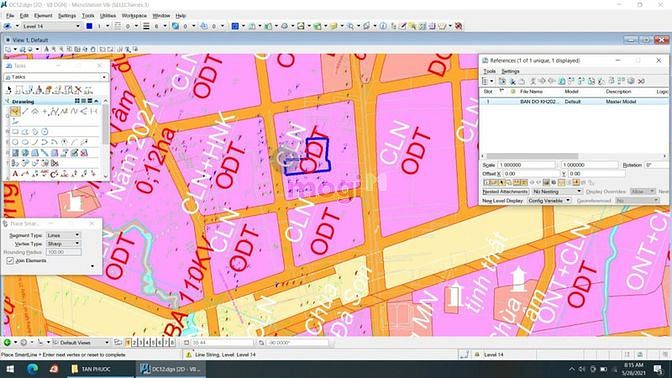Open the red app icon on taskbar
The height and width of the screenshot is (378, 672).
[x=54, y=369]
